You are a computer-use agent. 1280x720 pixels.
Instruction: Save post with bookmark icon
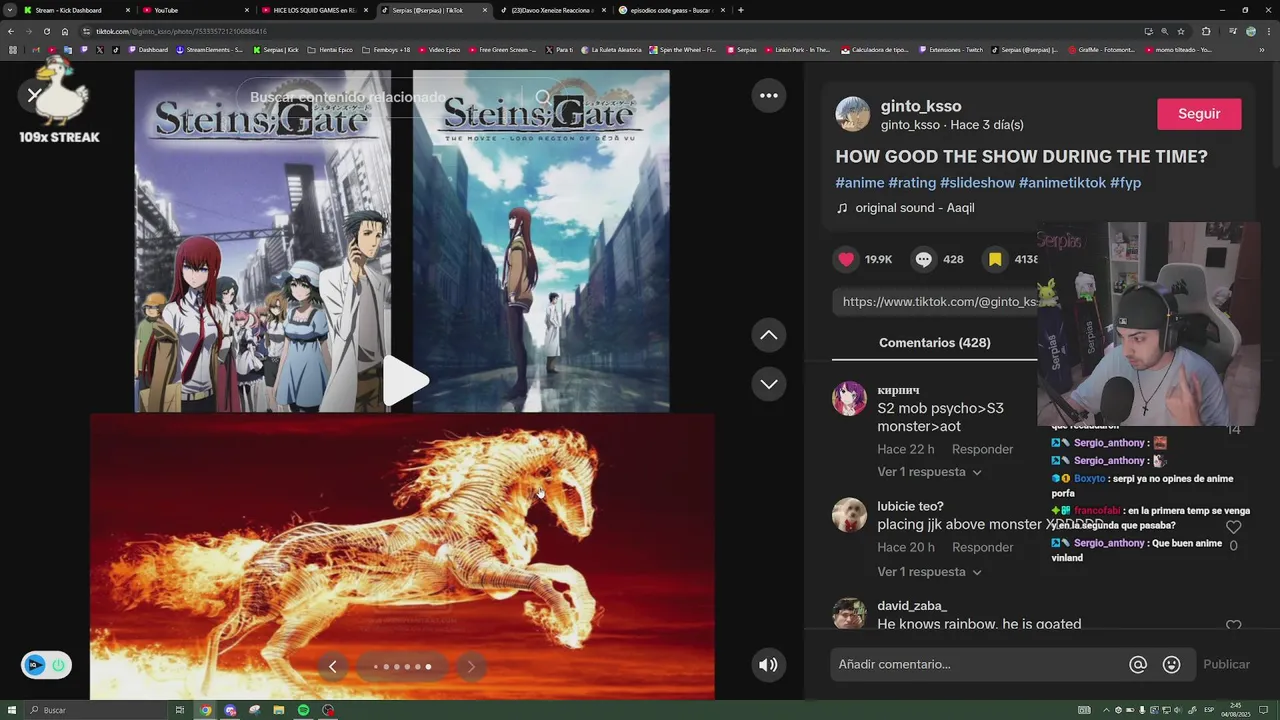click(x=995, y=259)
